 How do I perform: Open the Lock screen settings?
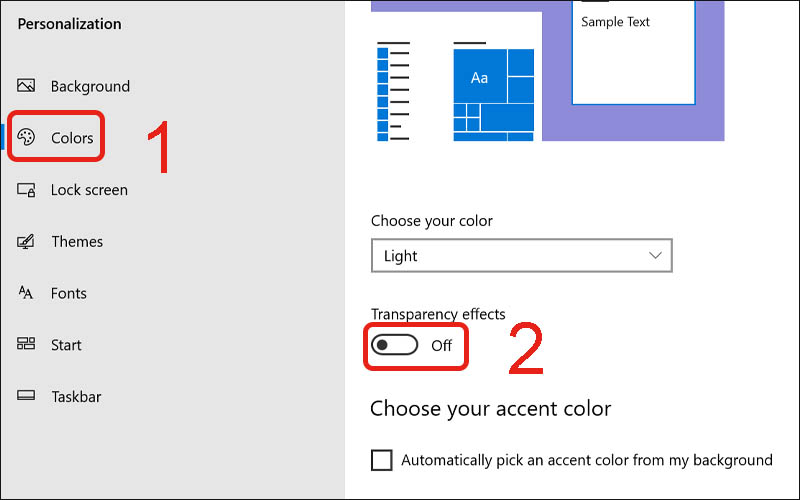coord(89,190)
